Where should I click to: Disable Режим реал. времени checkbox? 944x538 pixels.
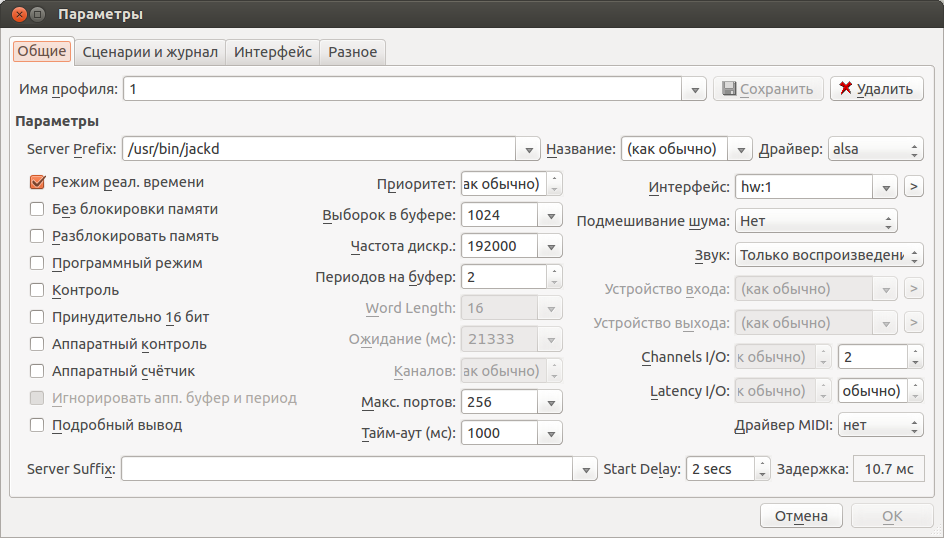coord(37,182)
